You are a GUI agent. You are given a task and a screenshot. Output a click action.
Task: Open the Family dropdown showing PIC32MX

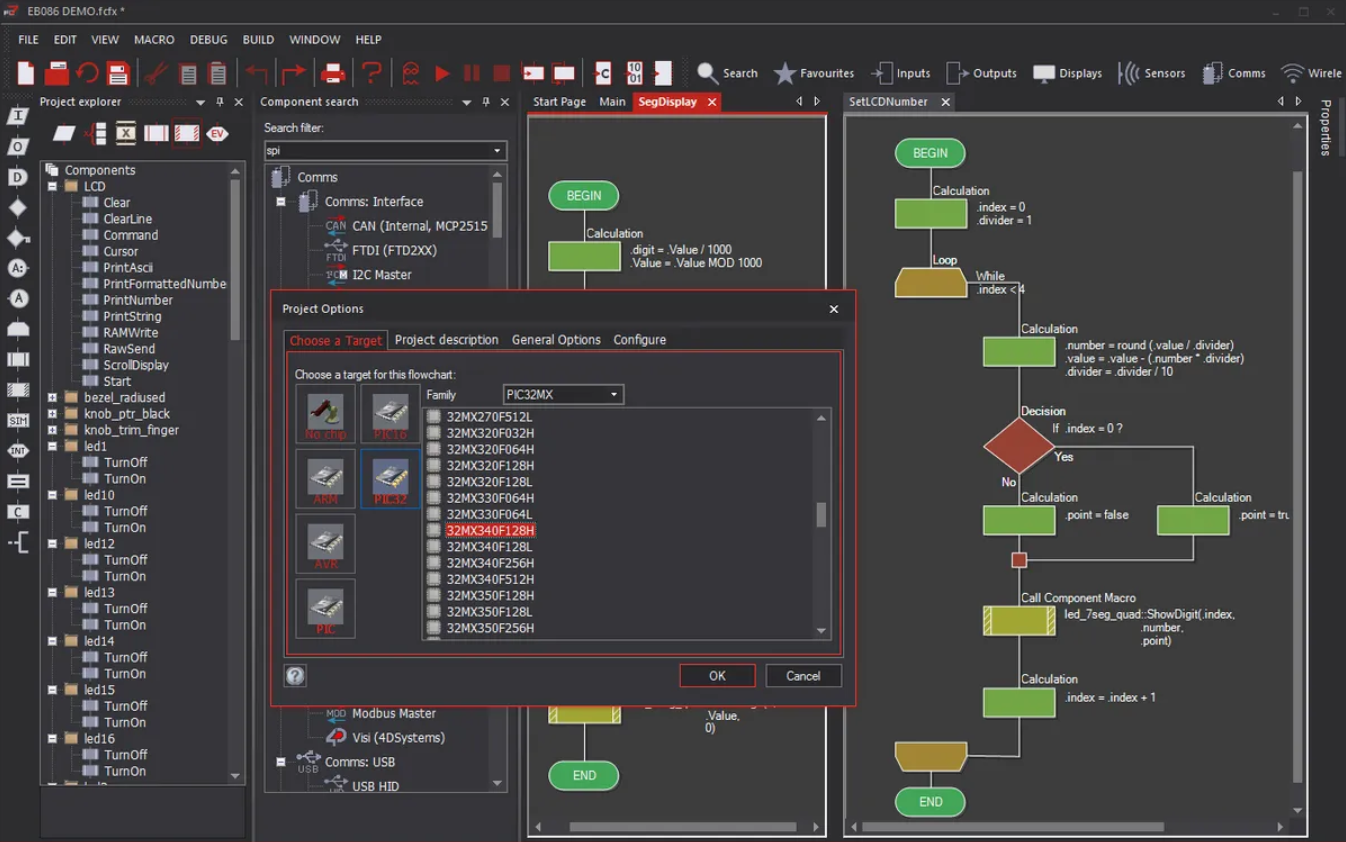[563, 394]
